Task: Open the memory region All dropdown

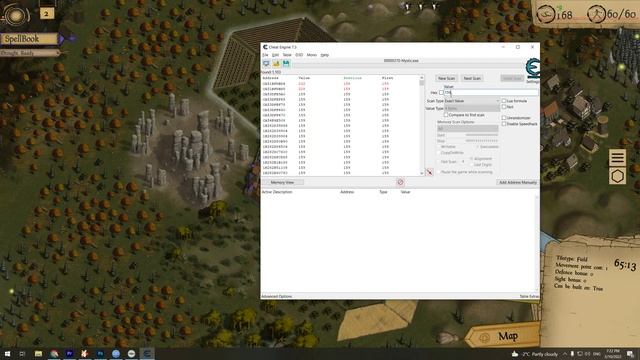Action: [x=467, y=129]
